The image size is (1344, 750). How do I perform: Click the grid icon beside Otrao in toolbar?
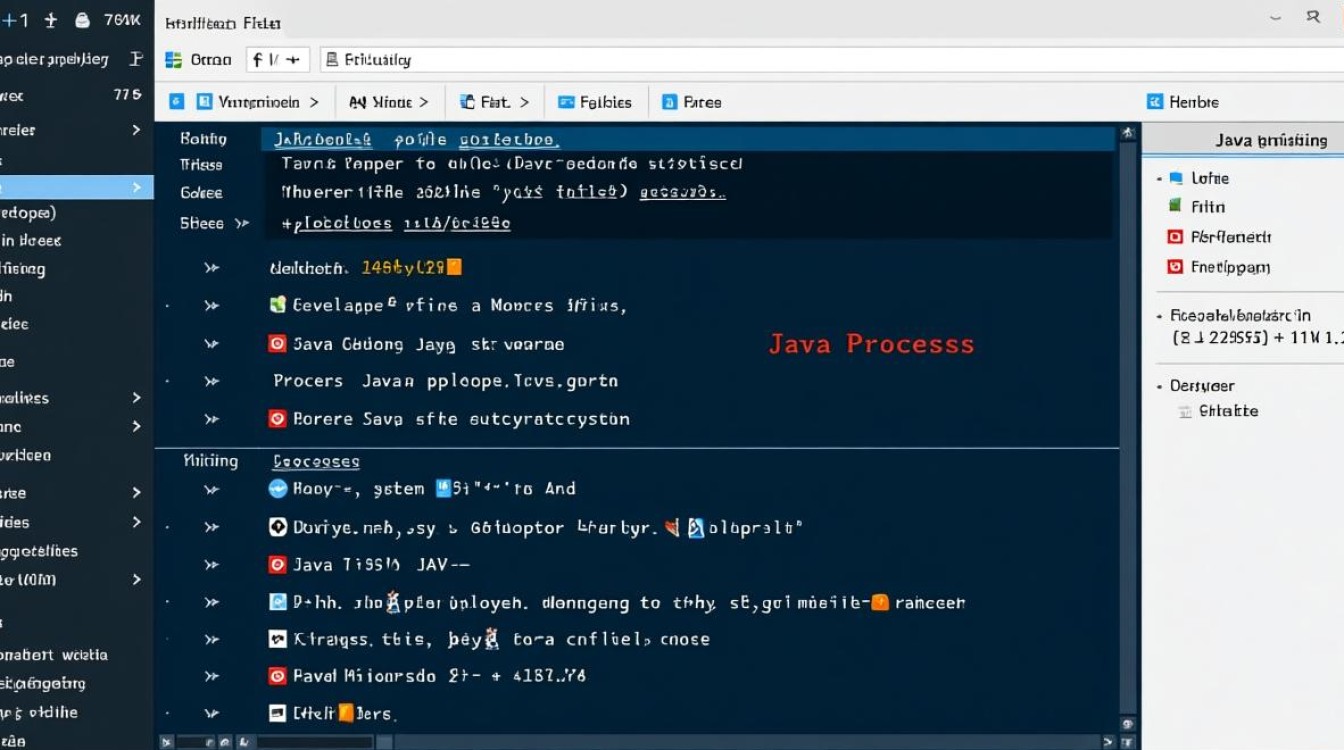[173, 60]
